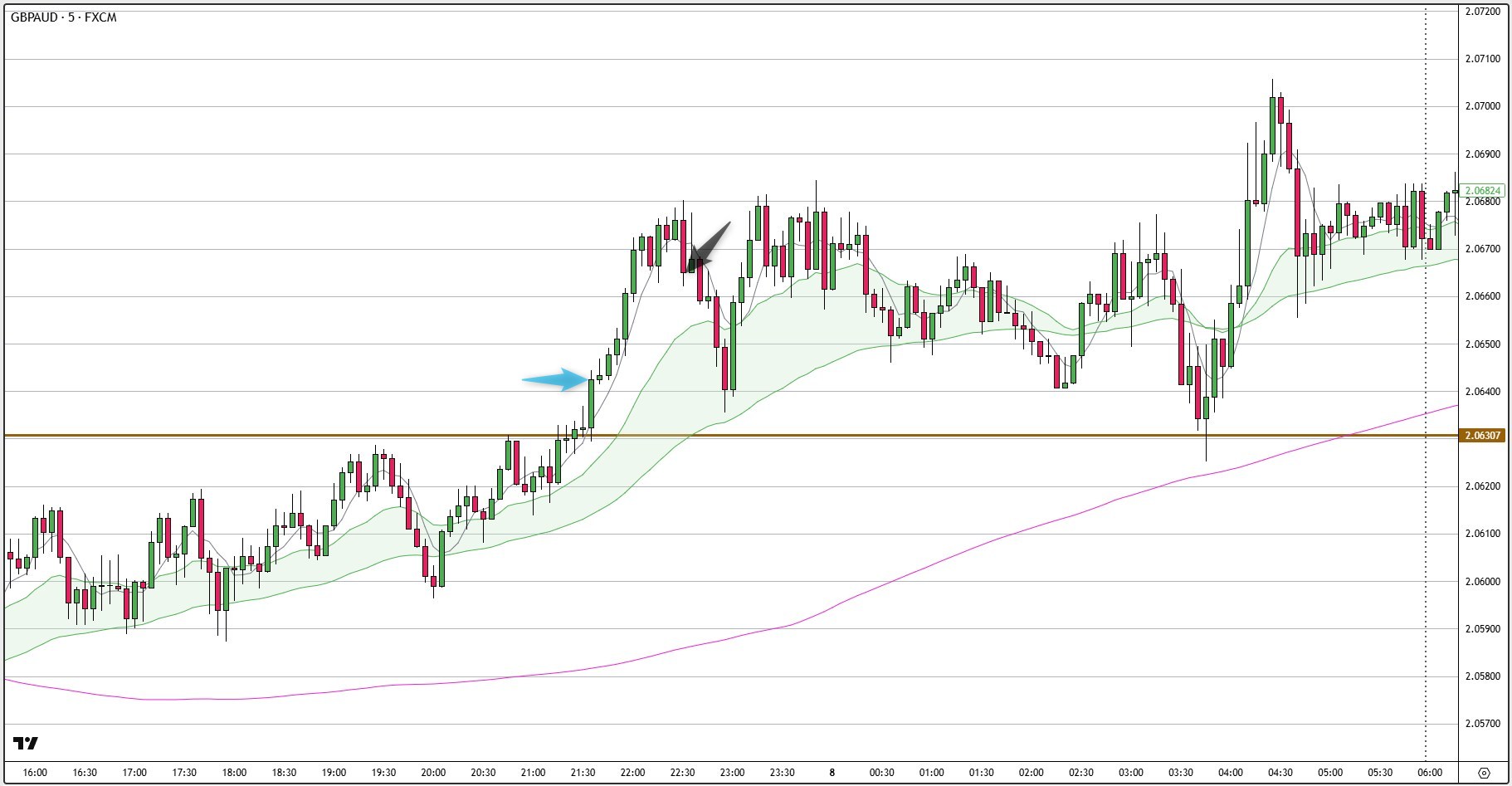Click the 02:30 time axis label
Screen dimensions: 1512x786
[1080, 773]
